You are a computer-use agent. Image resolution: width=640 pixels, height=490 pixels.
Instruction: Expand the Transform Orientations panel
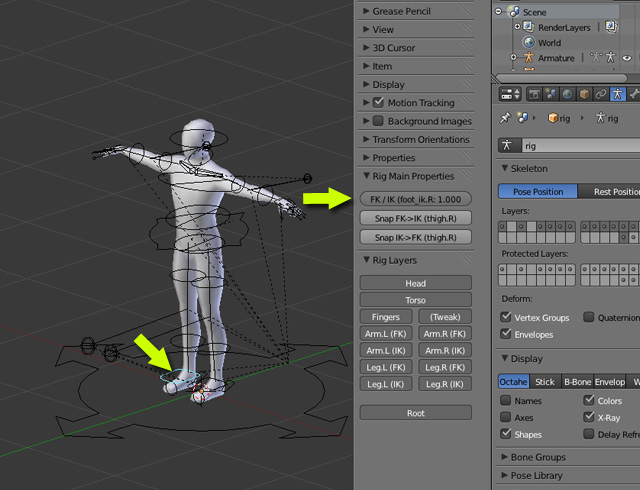click(x=416, y=139)
